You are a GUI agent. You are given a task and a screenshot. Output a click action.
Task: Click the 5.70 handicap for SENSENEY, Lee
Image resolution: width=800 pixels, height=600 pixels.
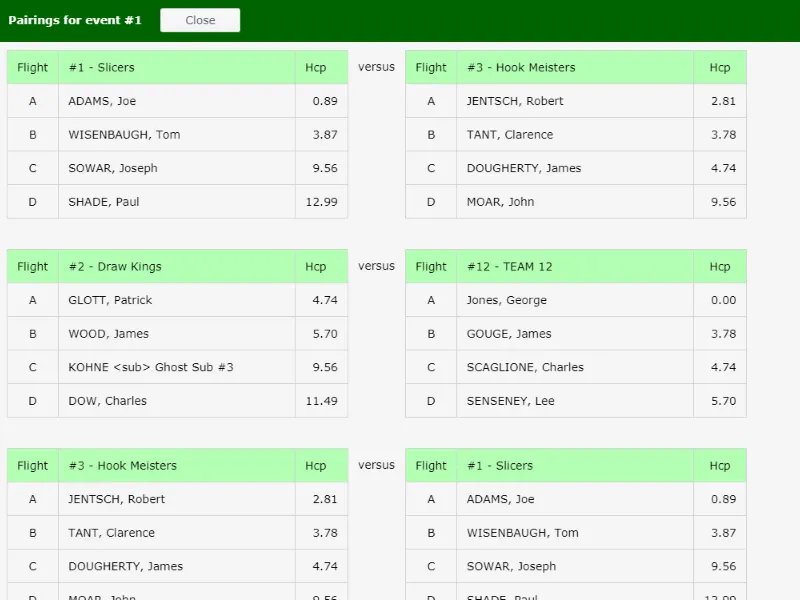pos(722,401)
